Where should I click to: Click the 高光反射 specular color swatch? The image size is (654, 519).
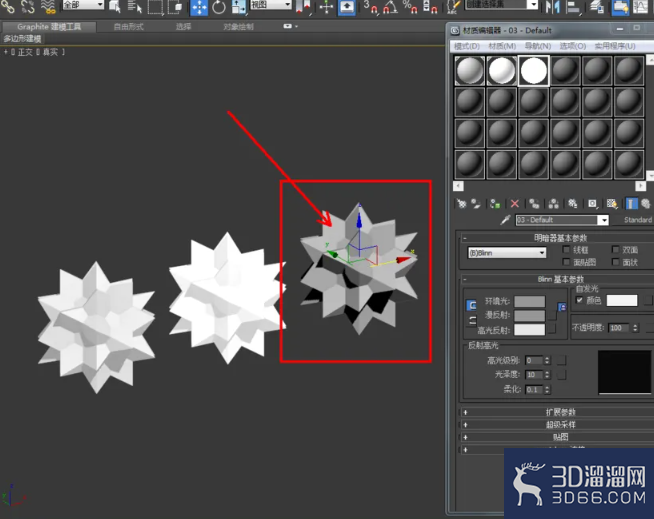tap(529, 330)
